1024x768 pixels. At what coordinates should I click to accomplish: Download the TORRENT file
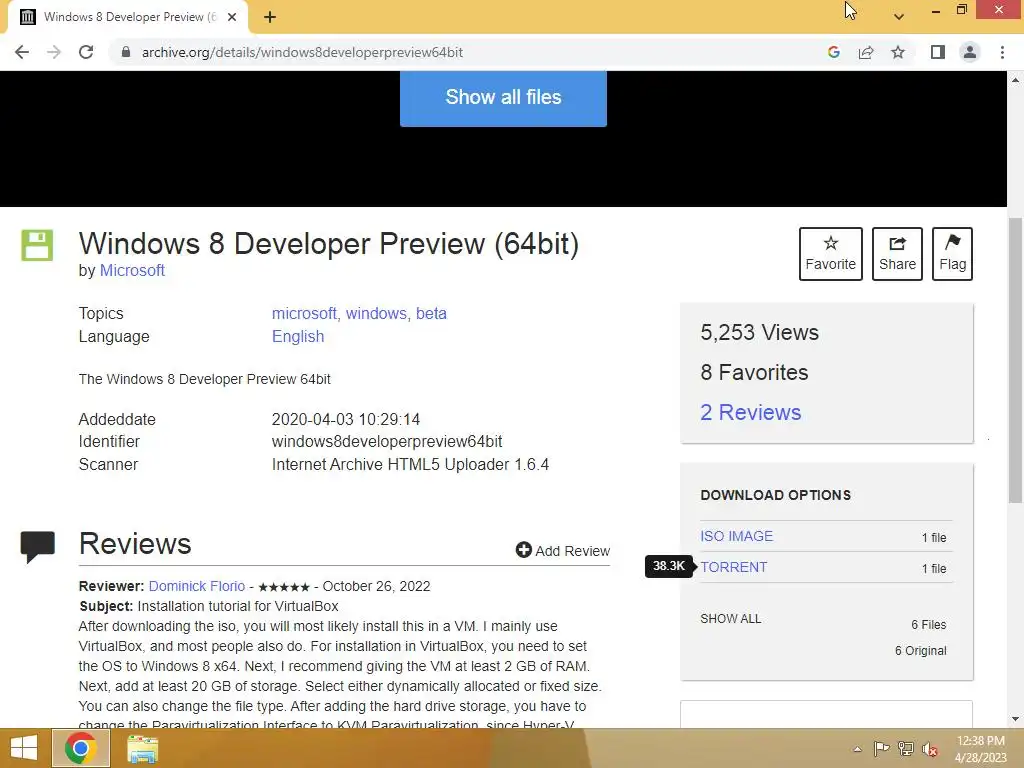click(x=734, y=568)
